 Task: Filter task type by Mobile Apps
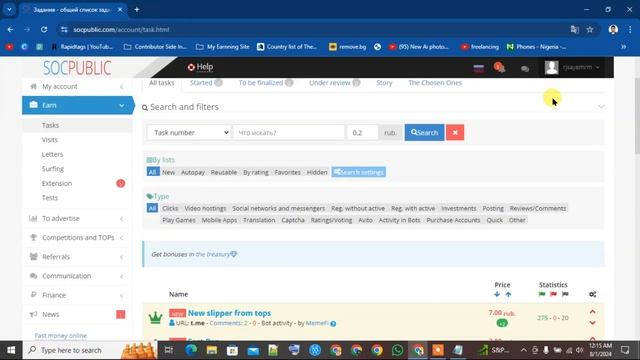tap(219, 220)
